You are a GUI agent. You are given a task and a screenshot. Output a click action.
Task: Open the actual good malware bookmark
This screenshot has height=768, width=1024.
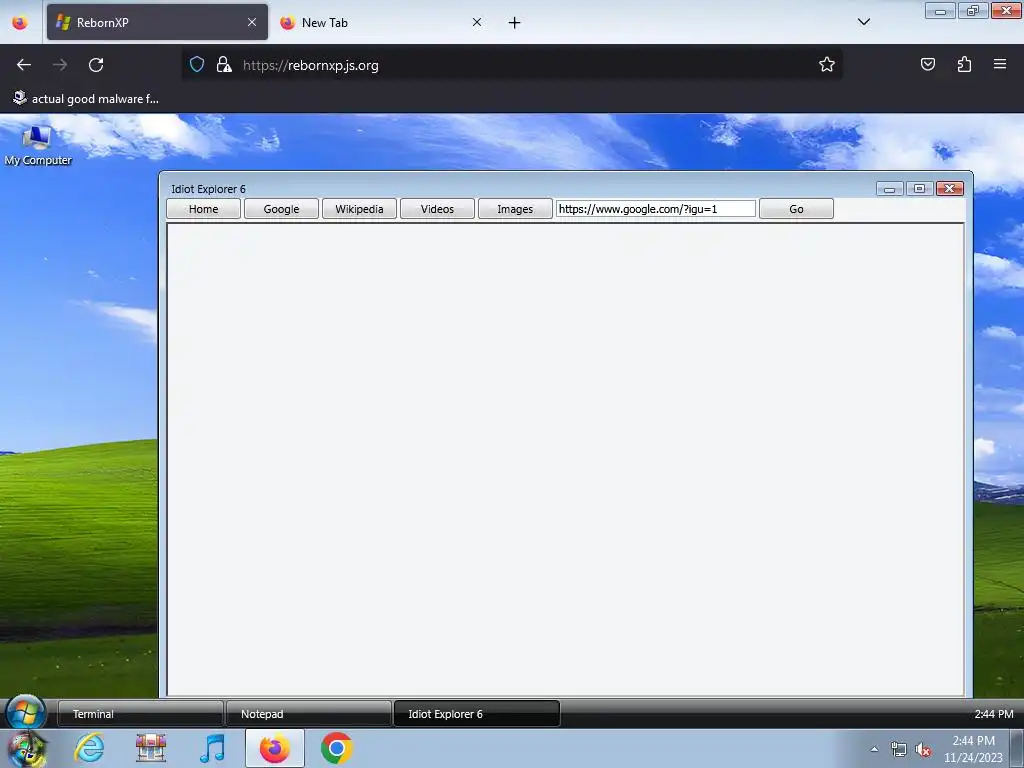(x=86, y=99)
